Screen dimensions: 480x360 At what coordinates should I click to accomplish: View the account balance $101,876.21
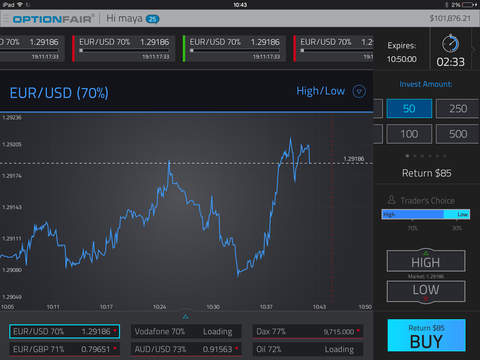450,18
